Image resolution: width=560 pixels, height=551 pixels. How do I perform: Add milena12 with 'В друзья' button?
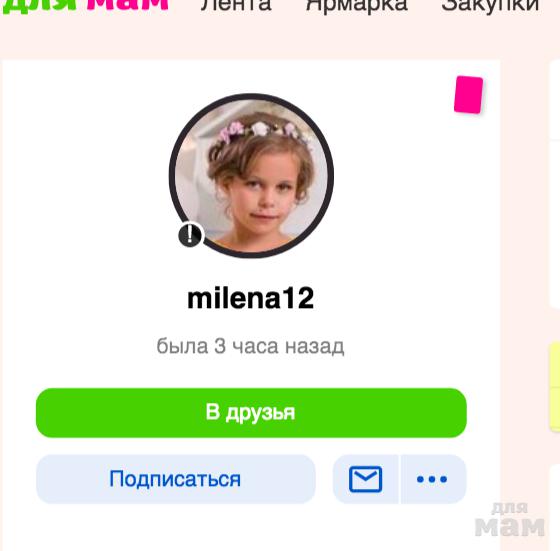pos(251,412)
